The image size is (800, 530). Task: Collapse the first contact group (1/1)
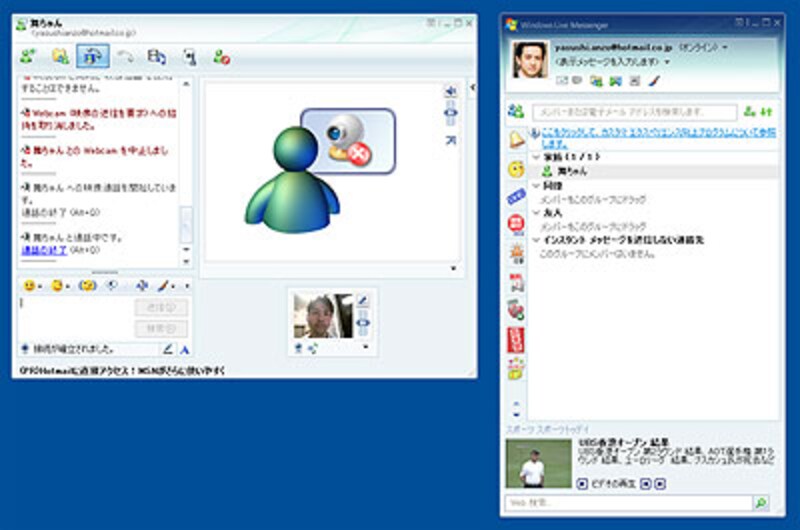[536, 157]
